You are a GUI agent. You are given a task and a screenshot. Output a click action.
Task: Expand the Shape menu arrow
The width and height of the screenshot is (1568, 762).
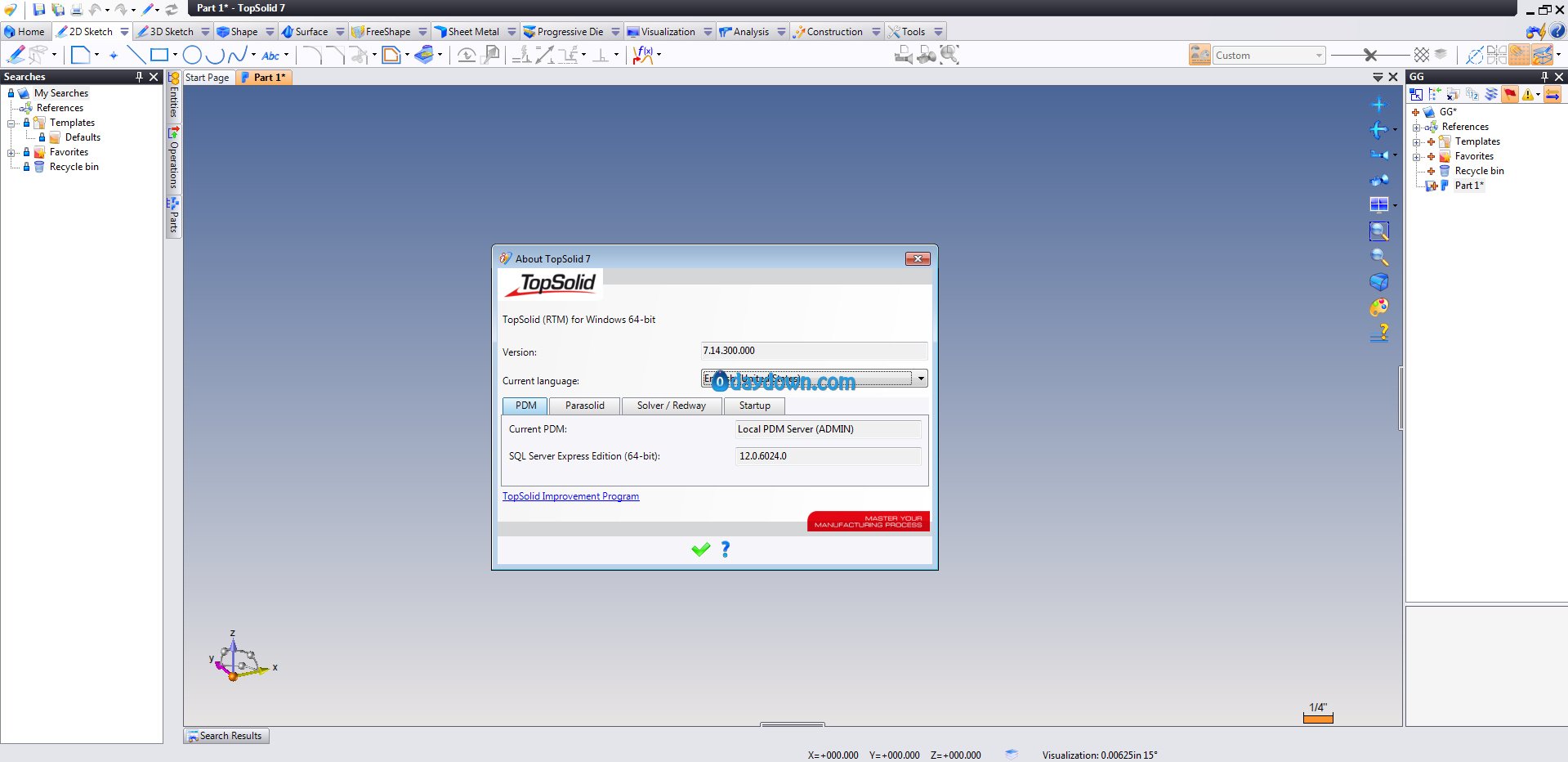(270, 32)
